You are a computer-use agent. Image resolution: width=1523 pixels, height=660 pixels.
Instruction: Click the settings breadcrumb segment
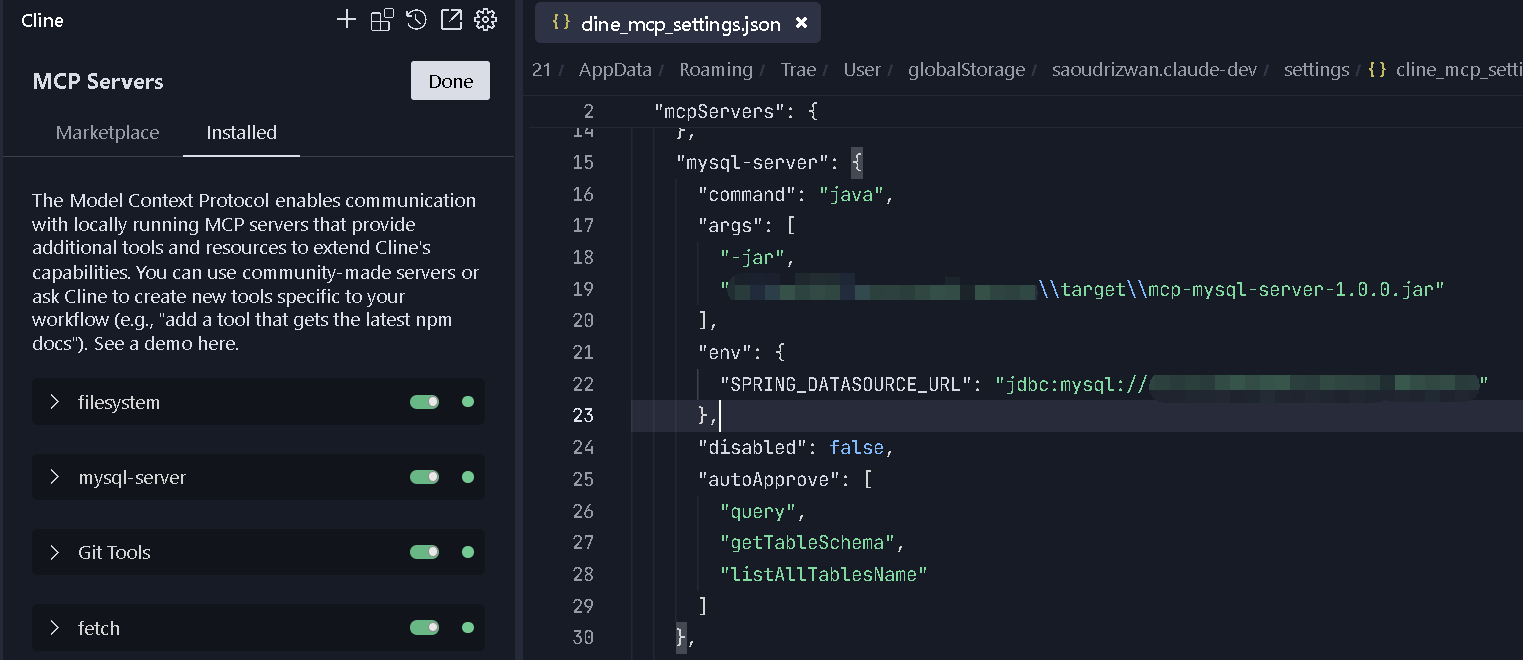click(1316, 70)
